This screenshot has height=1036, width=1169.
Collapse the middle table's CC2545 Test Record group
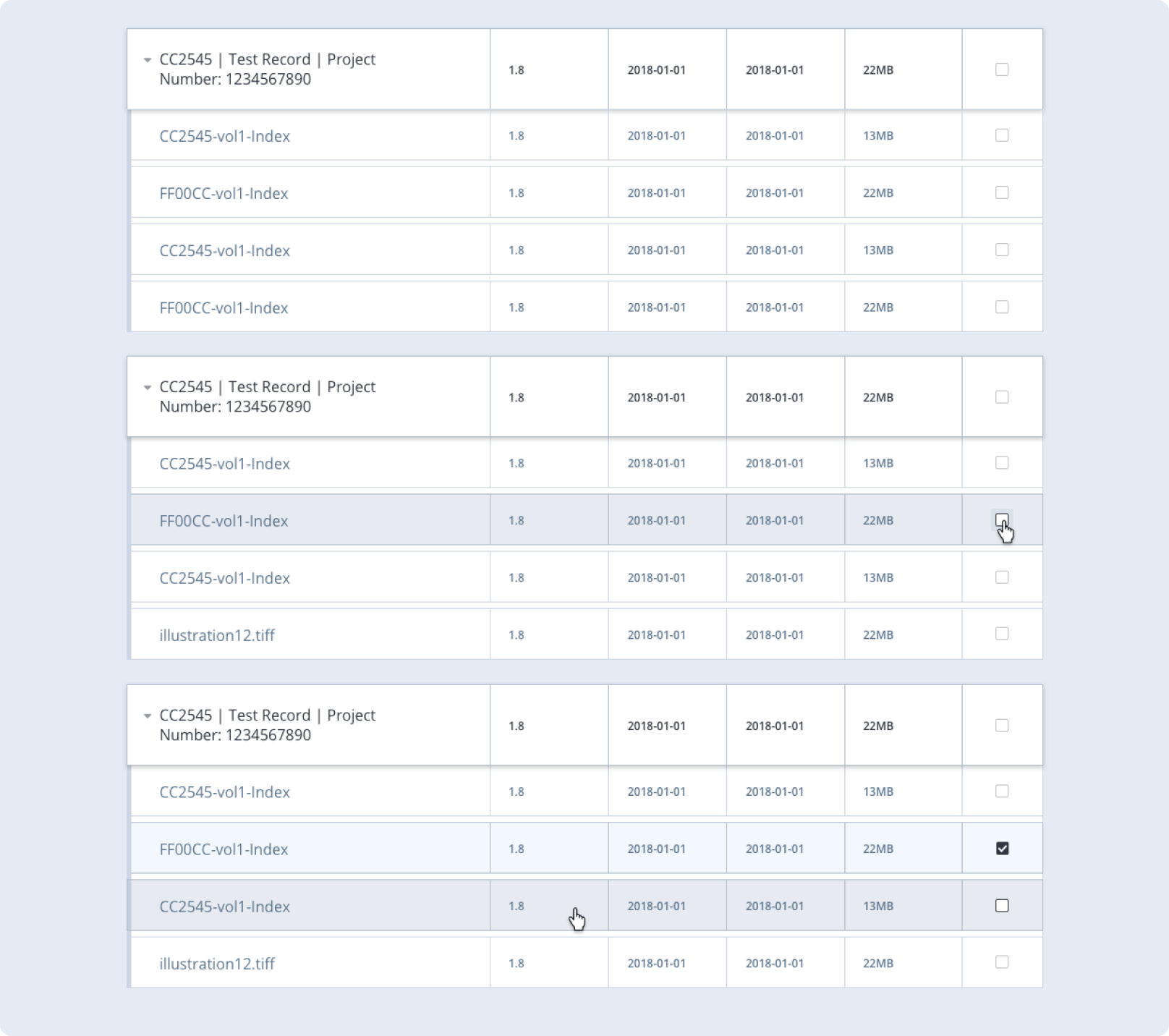click(x=148, y=387)
